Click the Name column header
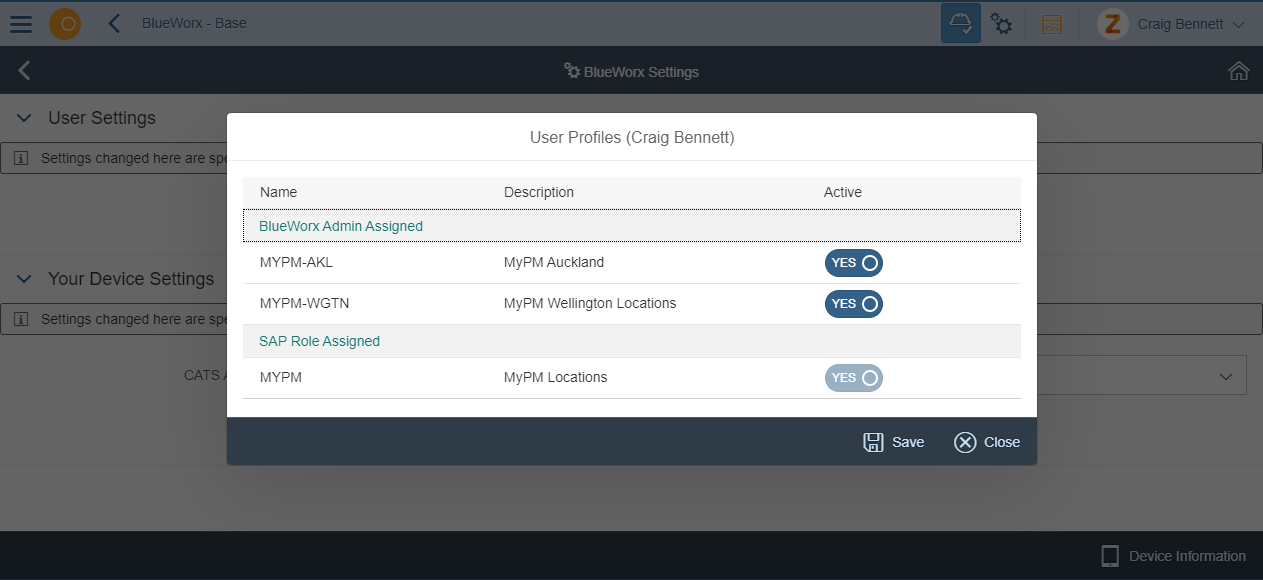The height and width of the screenshot is (580, 1263). [x=279, y=192]
